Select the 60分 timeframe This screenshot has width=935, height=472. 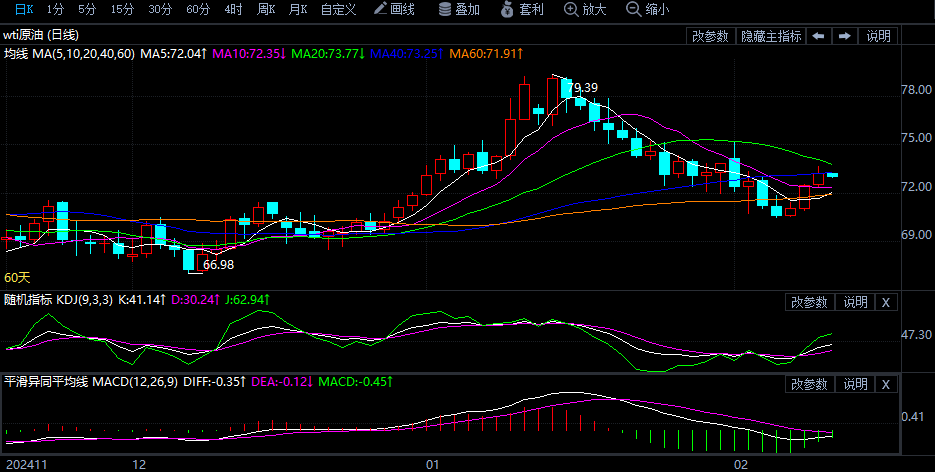(x=197, y=9)
